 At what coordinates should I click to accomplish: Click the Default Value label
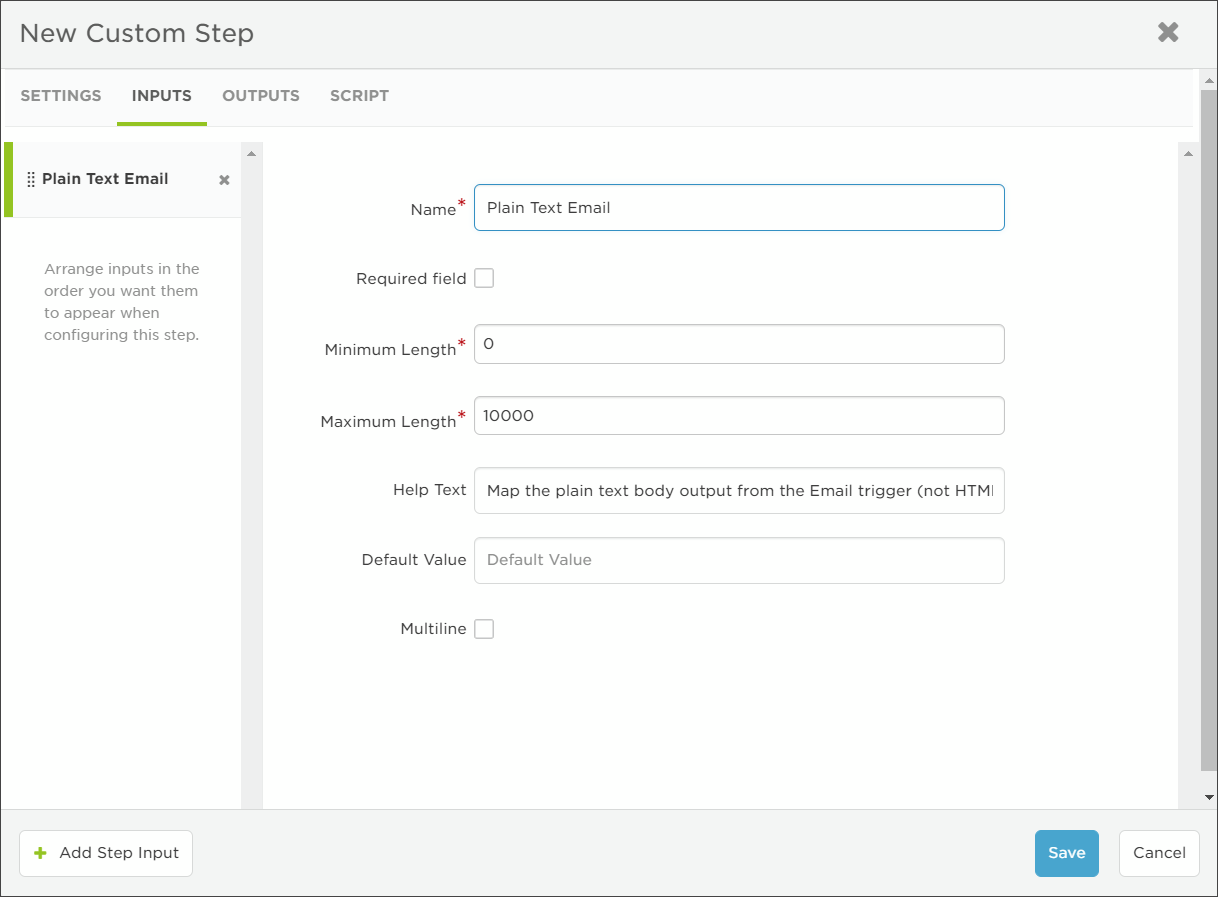414,560
